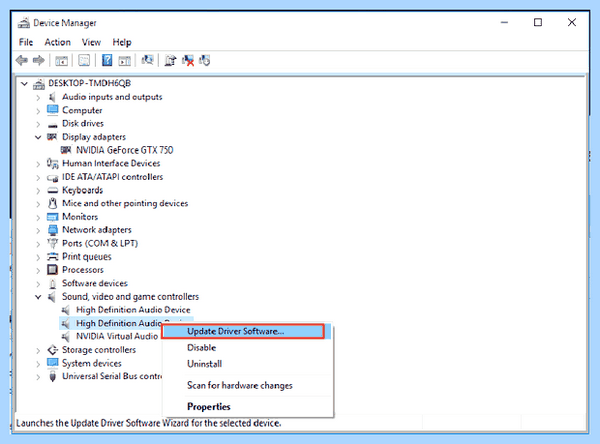Select the first High Definition Audio Device entry
This screenshot has height=444, width=600.
133,310
